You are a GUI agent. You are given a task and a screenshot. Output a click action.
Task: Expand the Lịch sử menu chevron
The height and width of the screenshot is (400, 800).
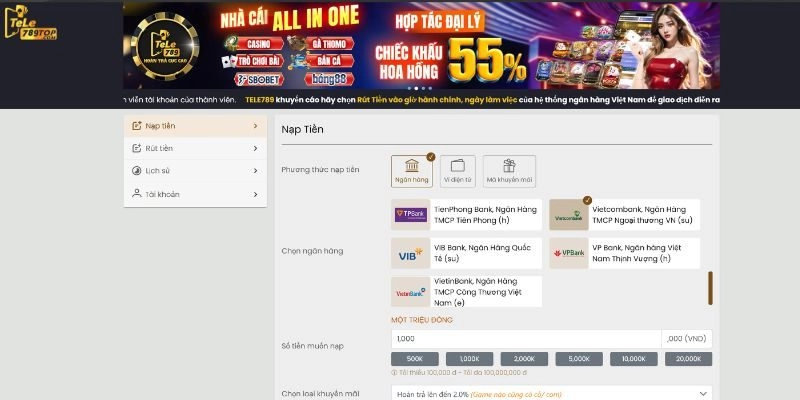pyautogui.click(x=255, y=171)
